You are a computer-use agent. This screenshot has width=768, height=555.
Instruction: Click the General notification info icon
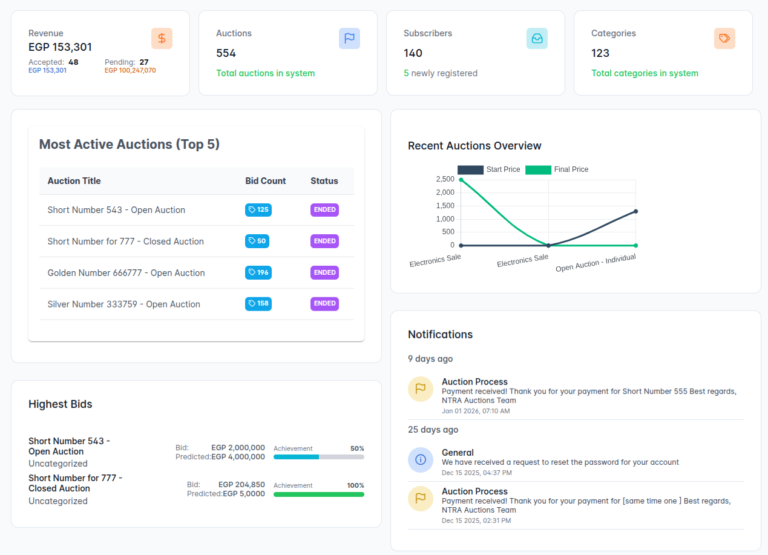(421, 459)
